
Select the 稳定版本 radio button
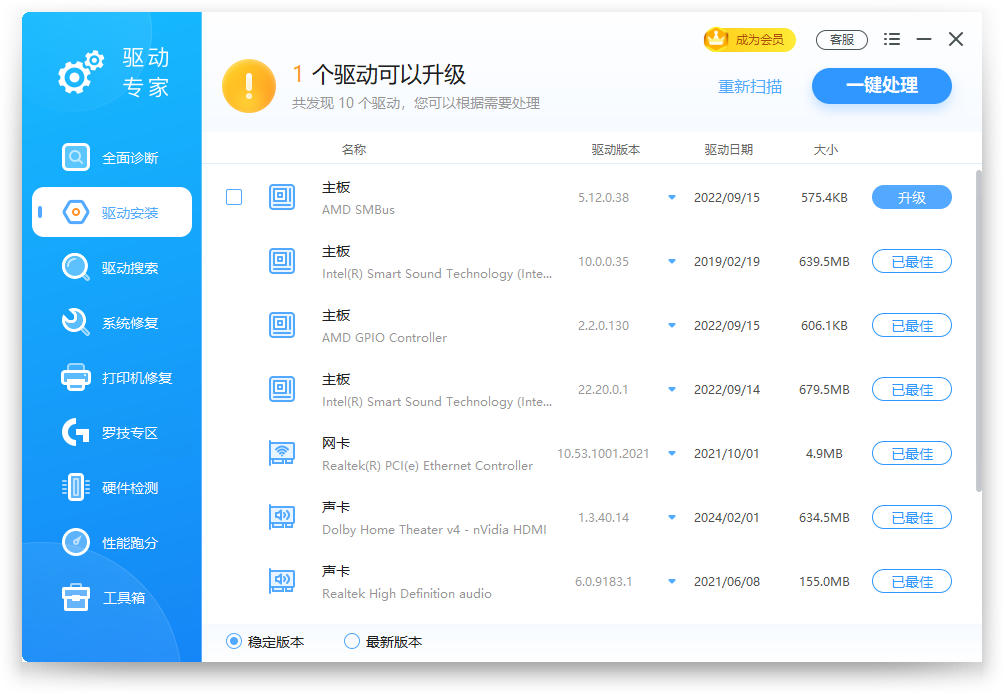click(x=234, y=642)
